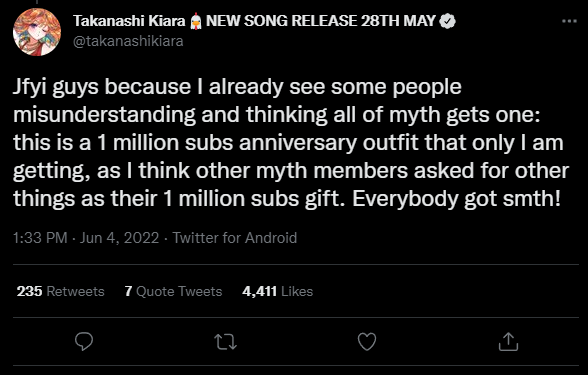
Task: Click the verified checkmark badge
Action: pos(447,21)
